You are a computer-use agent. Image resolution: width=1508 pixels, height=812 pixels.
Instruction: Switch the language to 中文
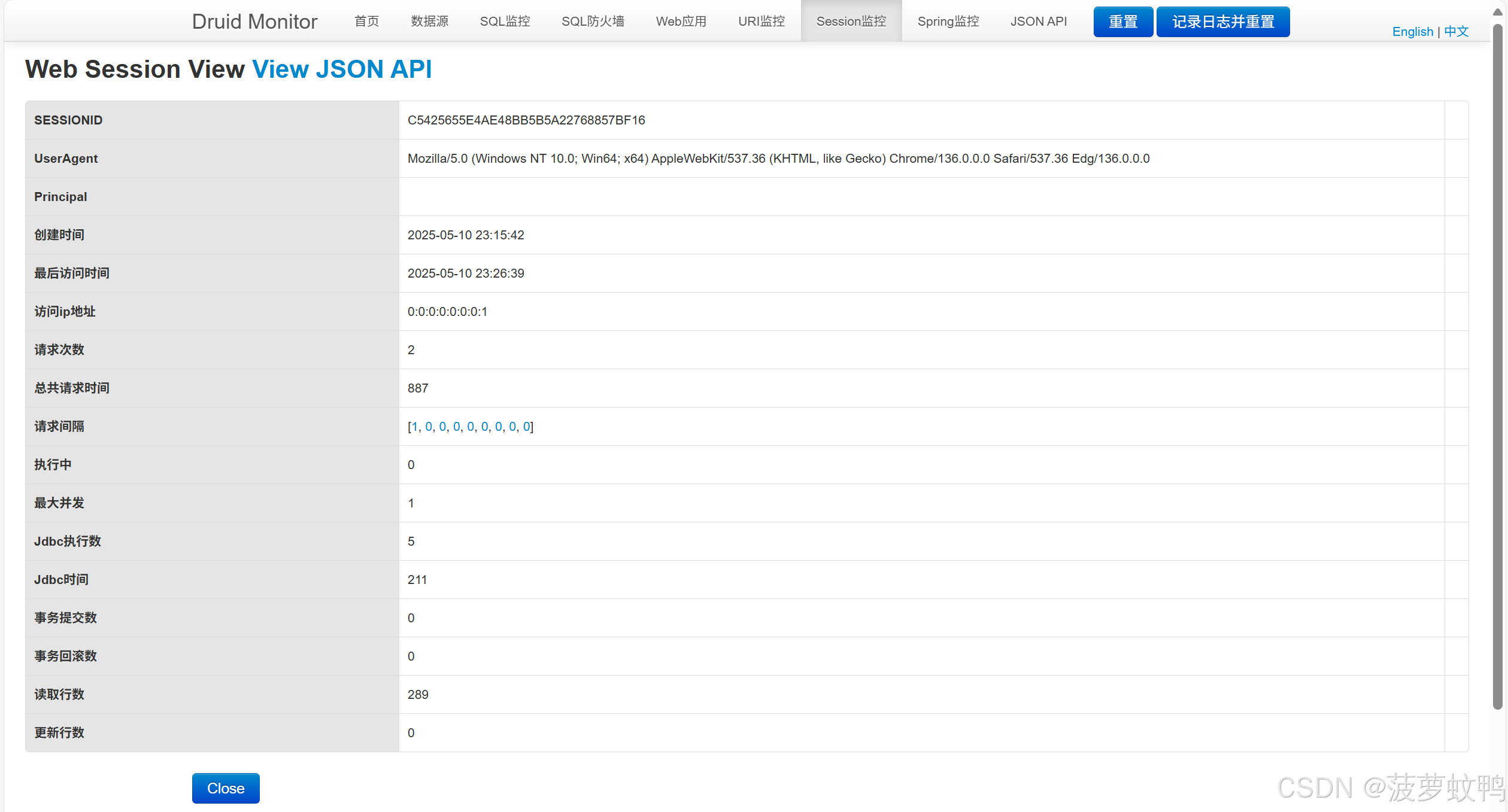tap(1456, 32)
